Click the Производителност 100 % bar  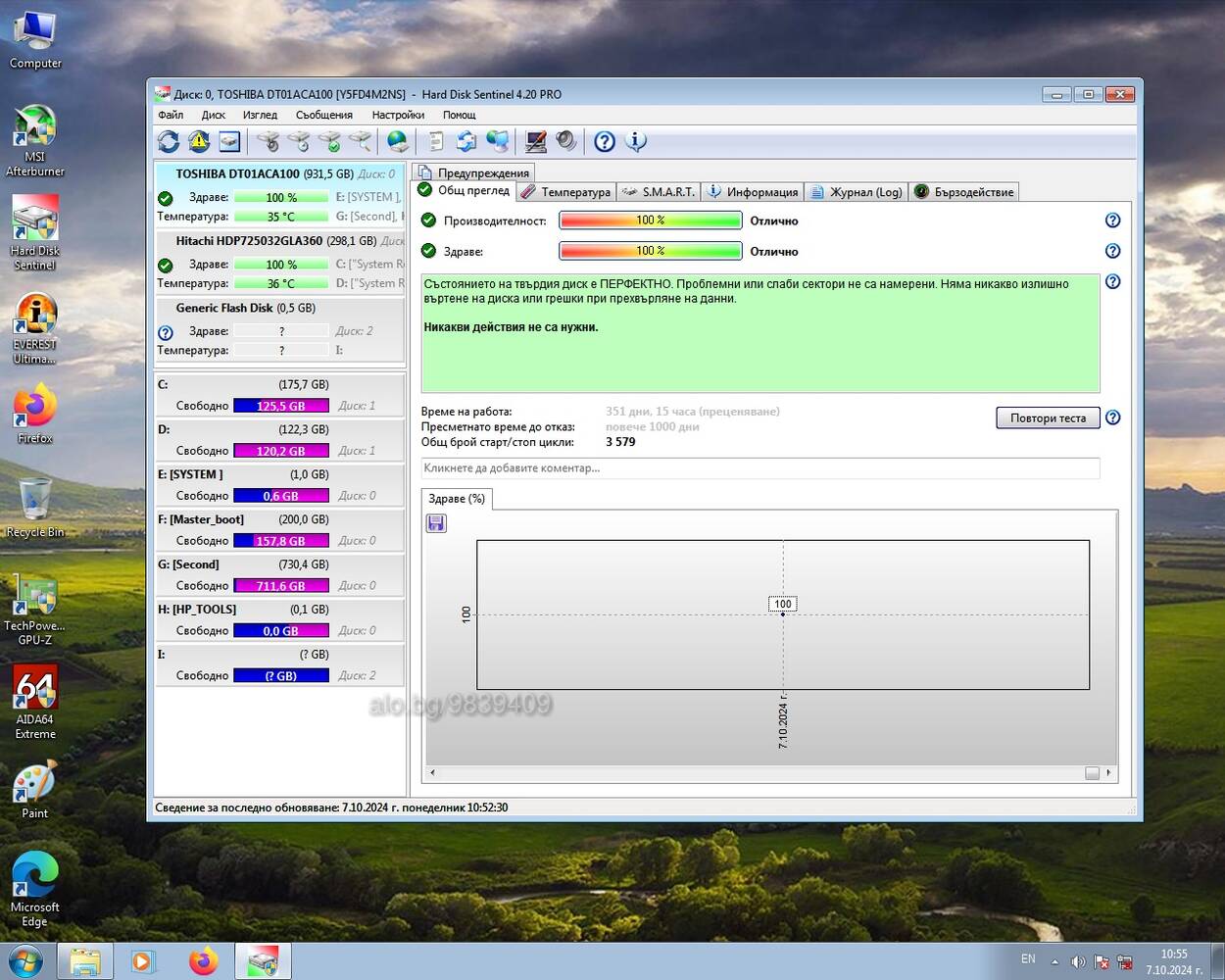click(x=651, y=220)
